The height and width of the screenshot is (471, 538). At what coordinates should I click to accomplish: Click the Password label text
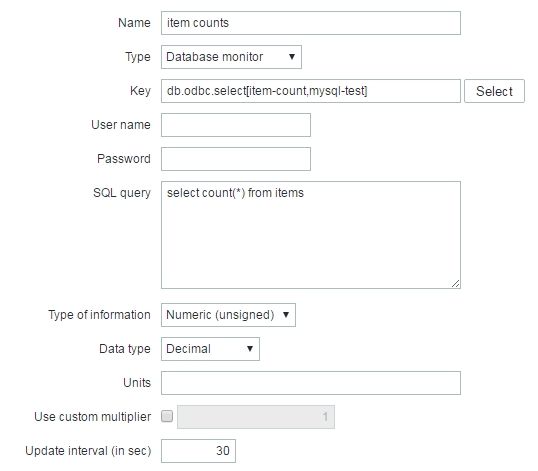pyautogui.click(x=124, y=158)
